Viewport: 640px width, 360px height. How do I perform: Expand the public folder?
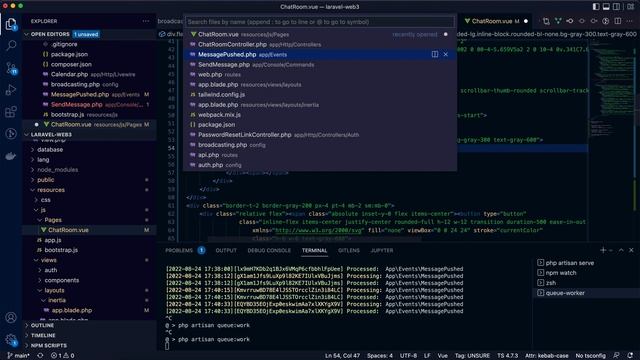pyautogui.click(x=89, y=180)
